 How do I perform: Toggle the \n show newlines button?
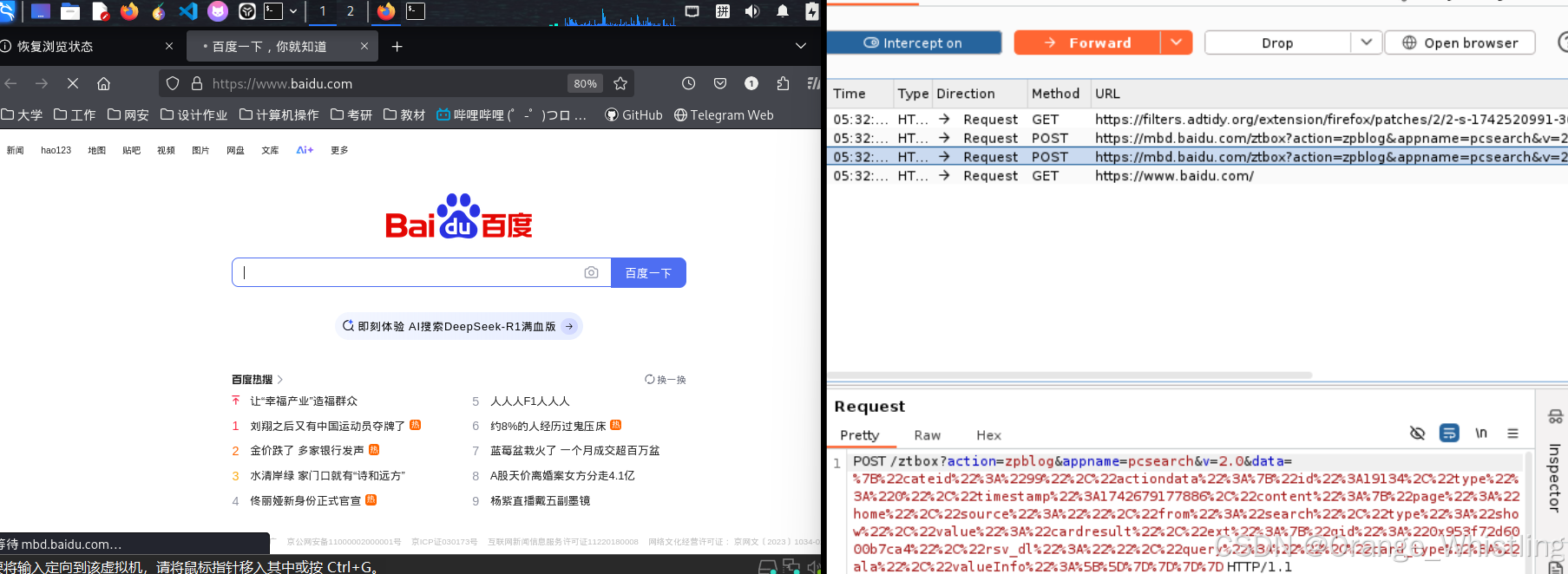pos(1481,433)
